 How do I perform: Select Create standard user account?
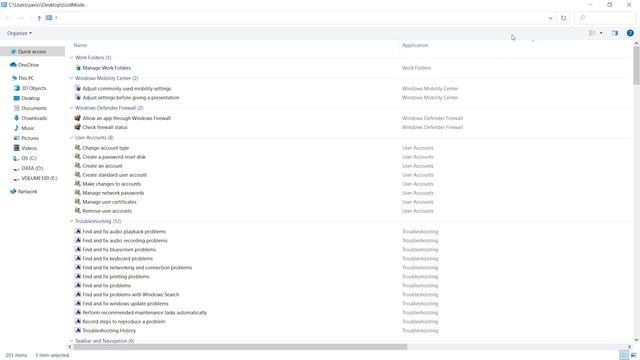[114, 175]
